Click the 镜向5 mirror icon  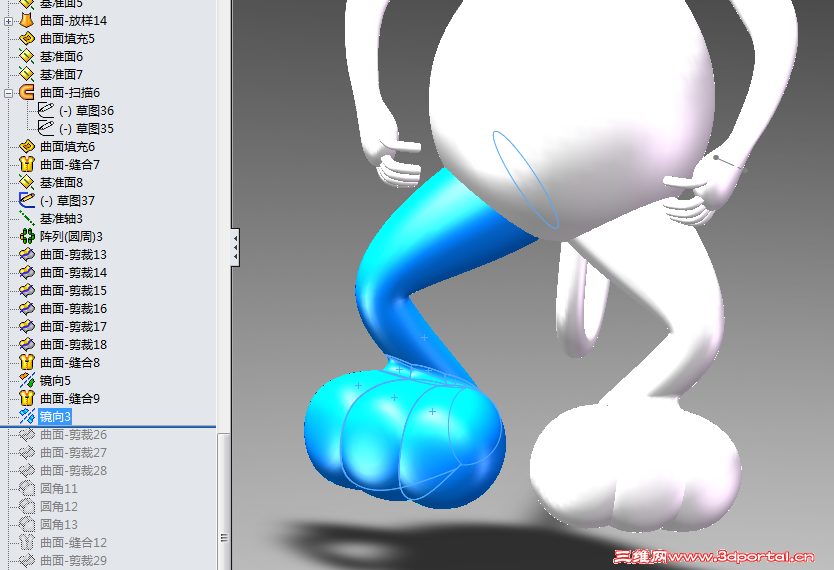(27, 380)
